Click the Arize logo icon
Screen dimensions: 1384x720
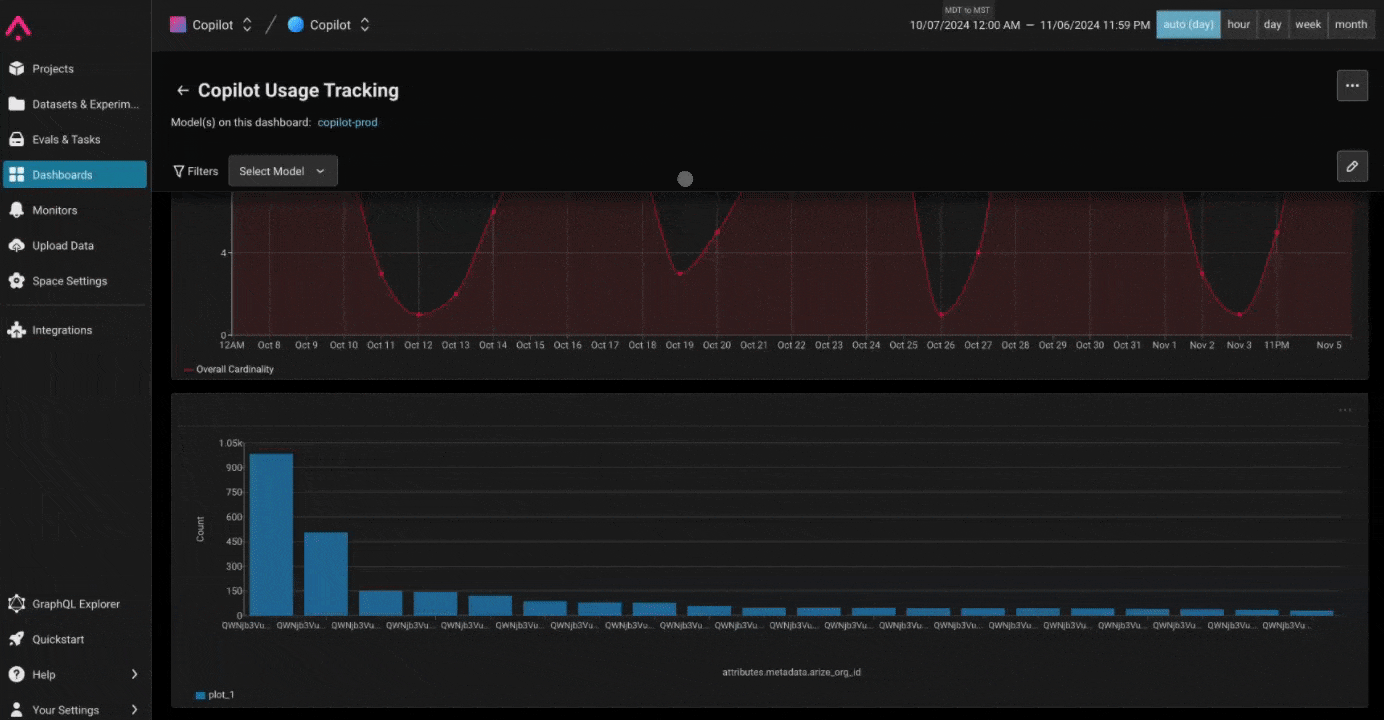(18, 27)
